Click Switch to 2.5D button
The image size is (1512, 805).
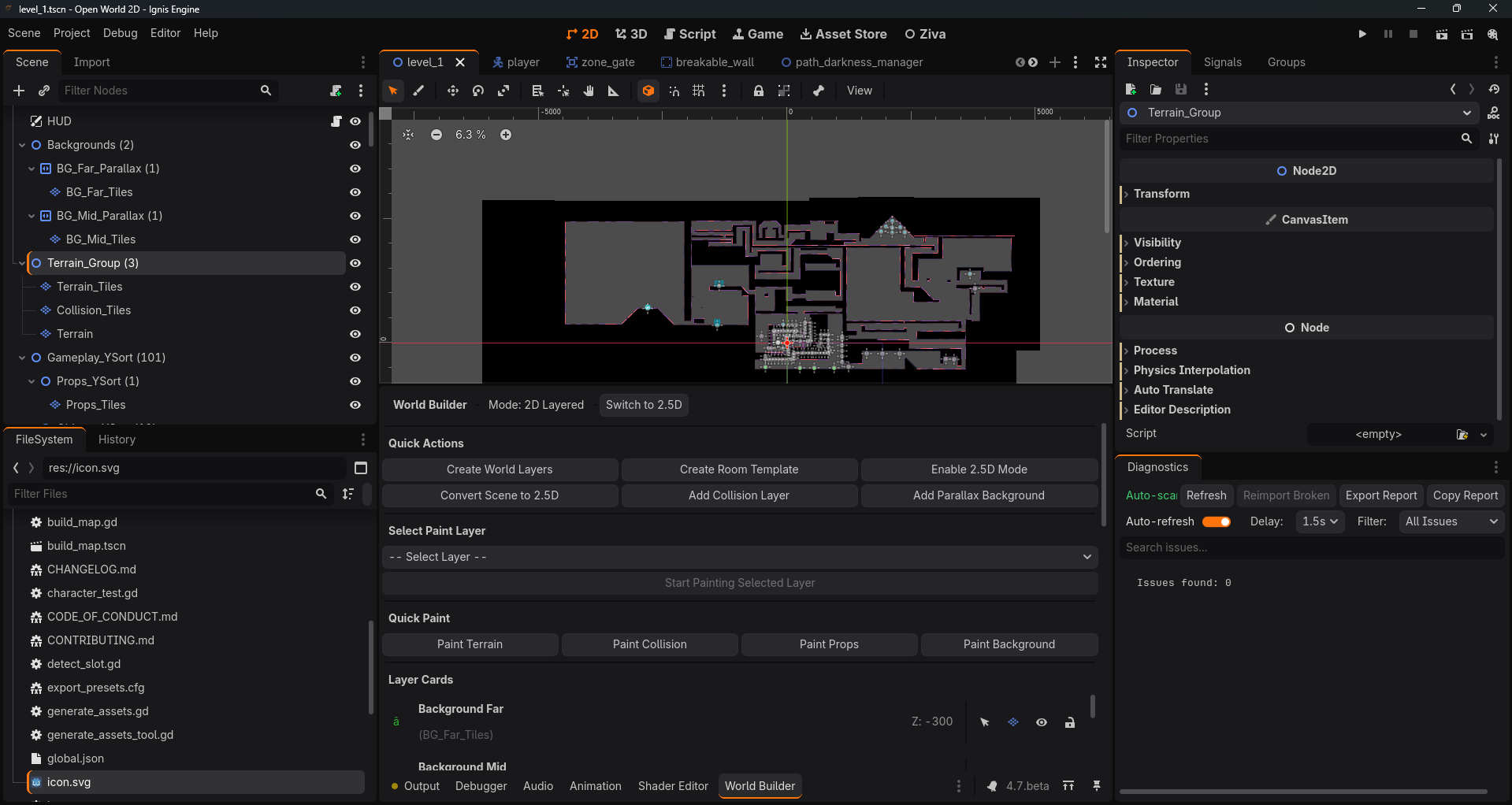[x=644, y=405]
